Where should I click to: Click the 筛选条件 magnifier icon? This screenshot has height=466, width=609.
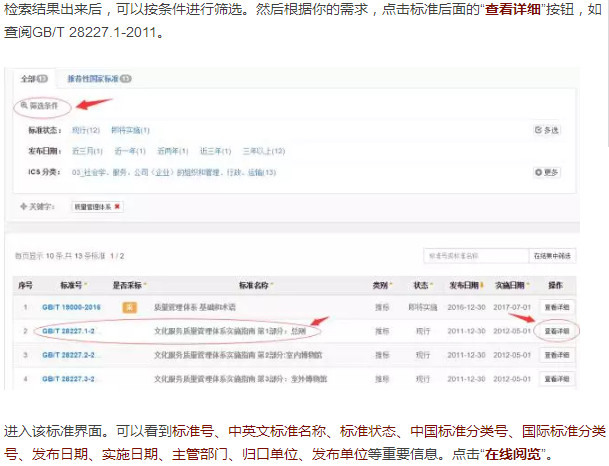(22, 105)
